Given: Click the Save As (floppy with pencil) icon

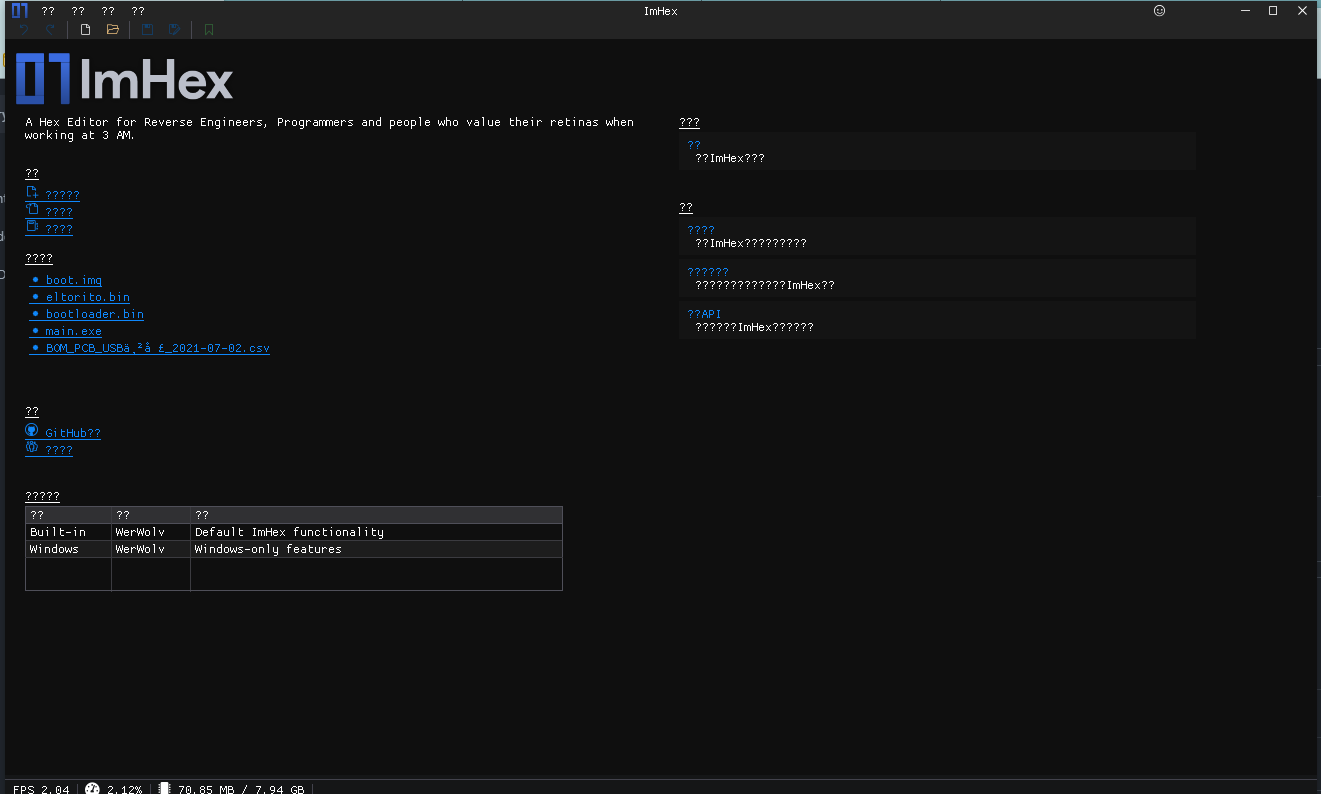Looking at the screenshot, I should coord(174,29).
